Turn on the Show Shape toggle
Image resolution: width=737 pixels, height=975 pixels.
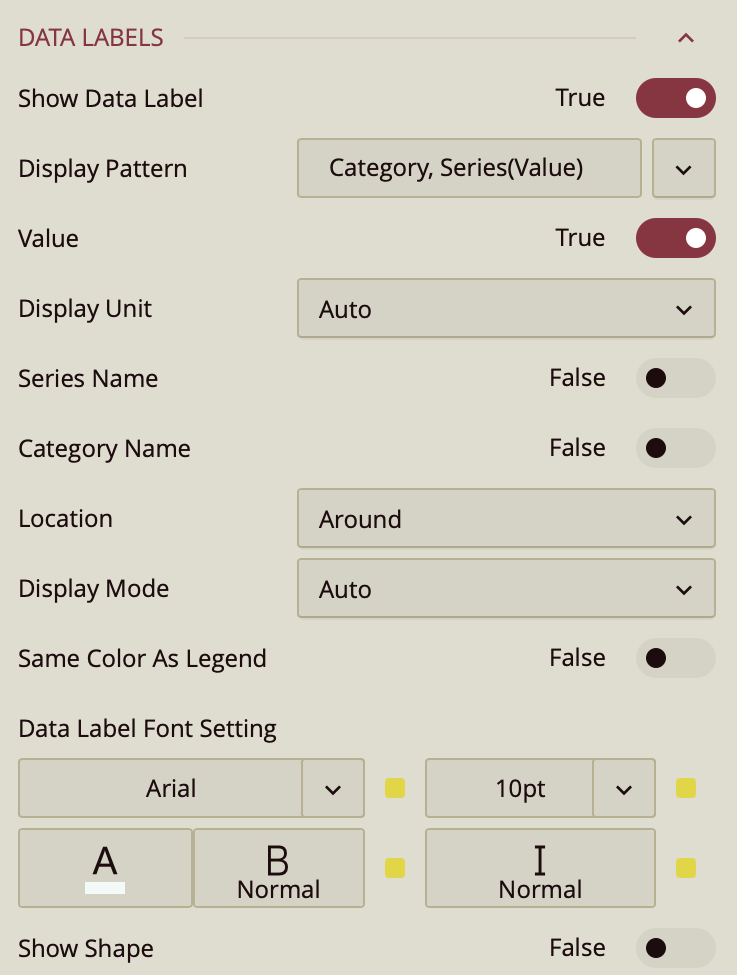[x=675, y=948]
